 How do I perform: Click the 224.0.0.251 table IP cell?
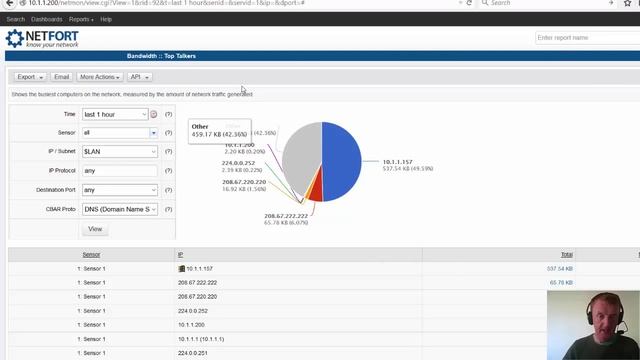point(193,353)
